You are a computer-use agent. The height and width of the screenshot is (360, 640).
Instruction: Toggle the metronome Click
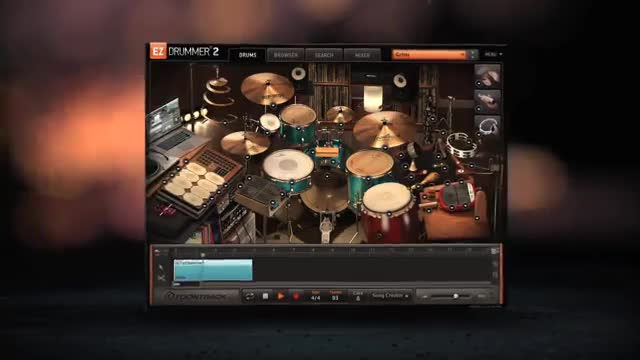coord(358,296)
